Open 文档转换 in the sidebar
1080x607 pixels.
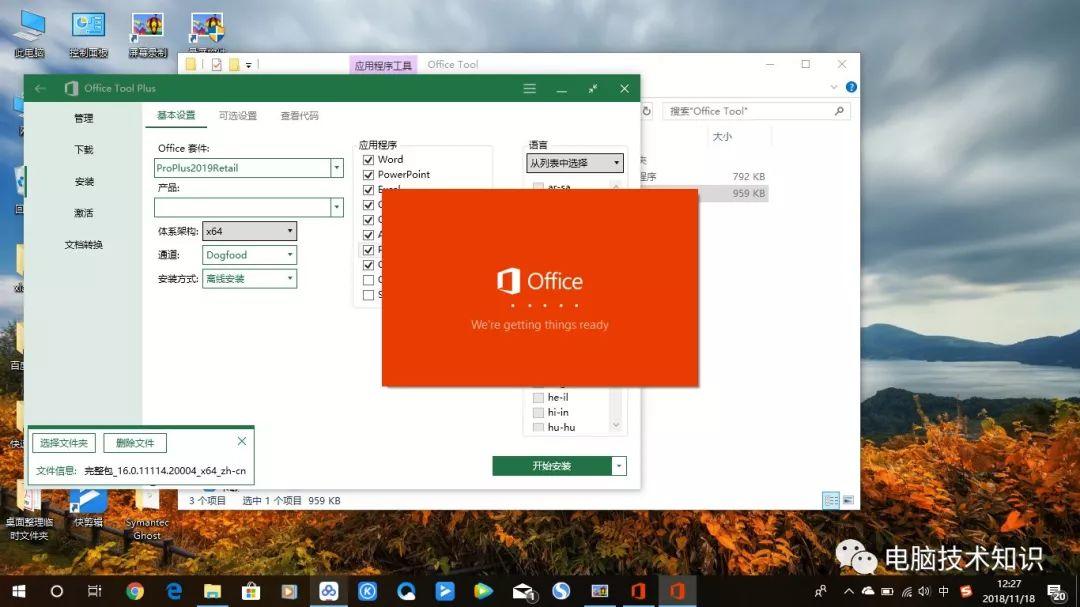point(83,245)
